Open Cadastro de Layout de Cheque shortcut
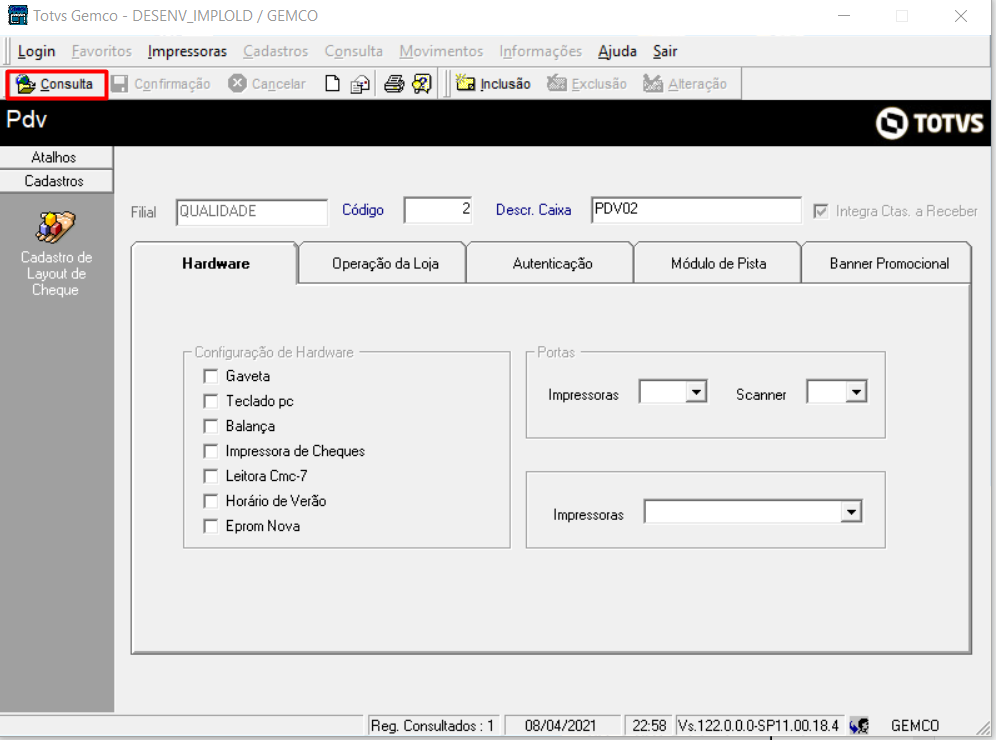The image size is (996, 740). point(56,254)
